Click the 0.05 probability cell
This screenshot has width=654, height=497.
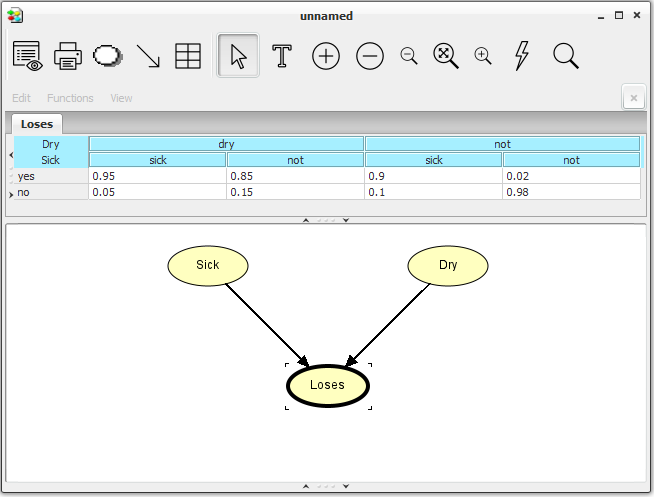[x=157, y=192]
